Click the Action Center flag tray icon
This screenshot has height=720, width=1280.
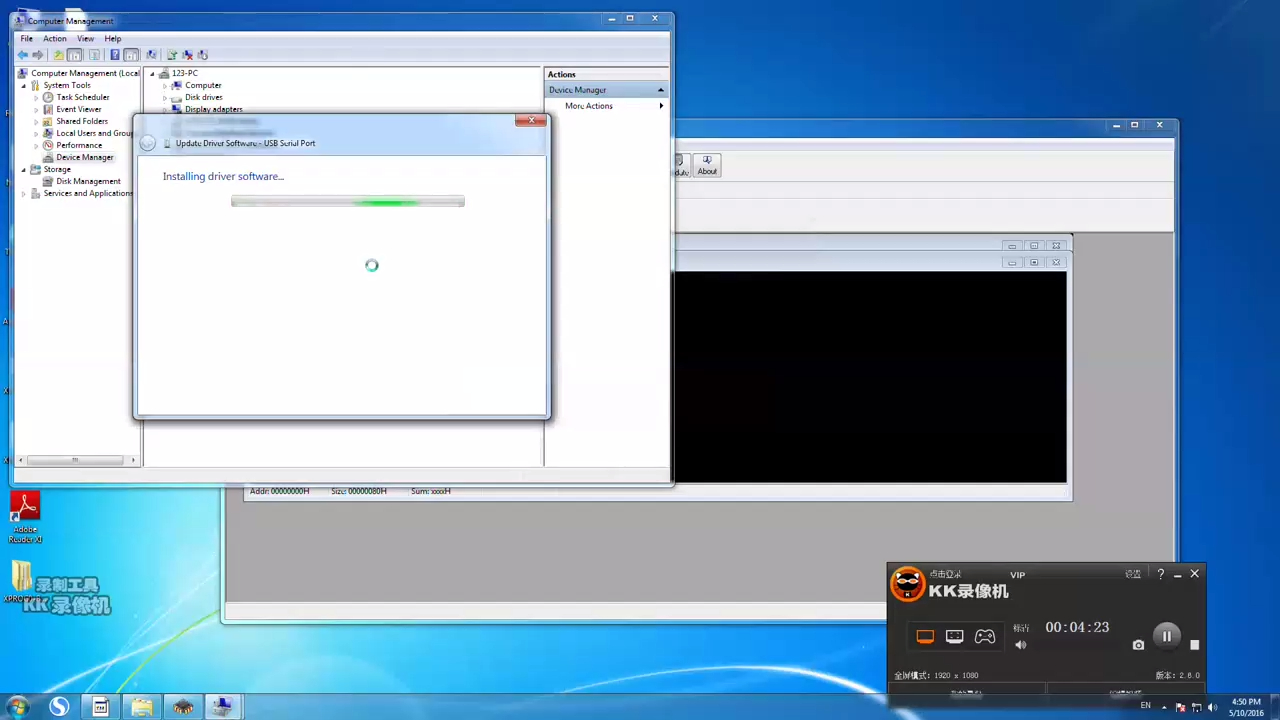coord(1181,708)
